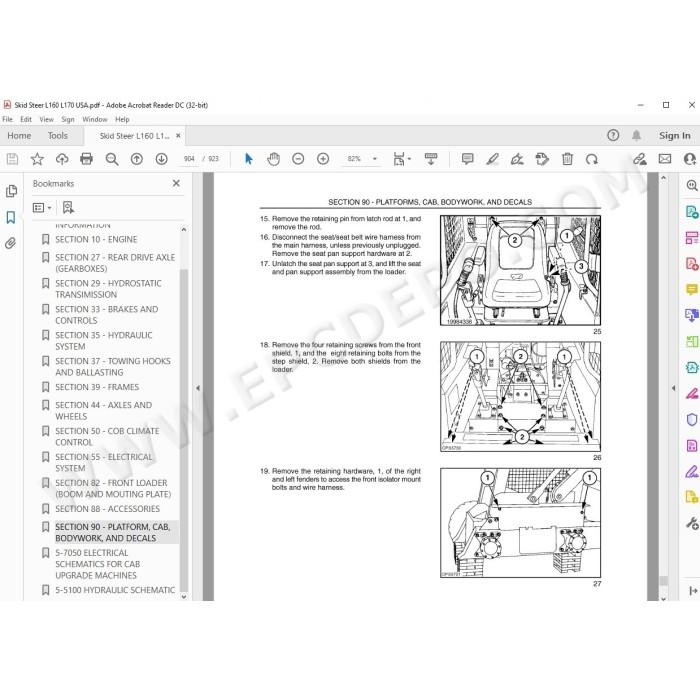Select bookmark SECTION 10 - ENGINE

pyautogui.click(x=96, y=239)
